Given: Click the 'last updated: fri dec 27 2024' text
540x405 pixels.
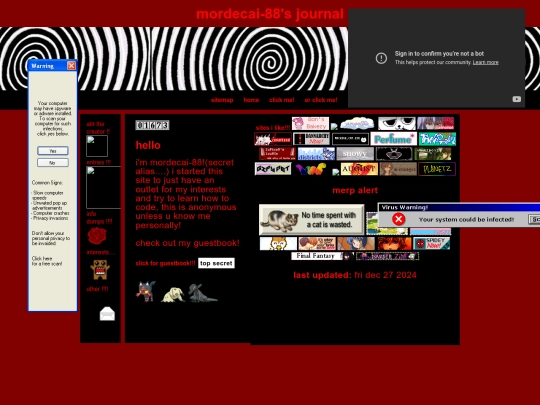Looking at the screenshot, I should coord(355,275).
